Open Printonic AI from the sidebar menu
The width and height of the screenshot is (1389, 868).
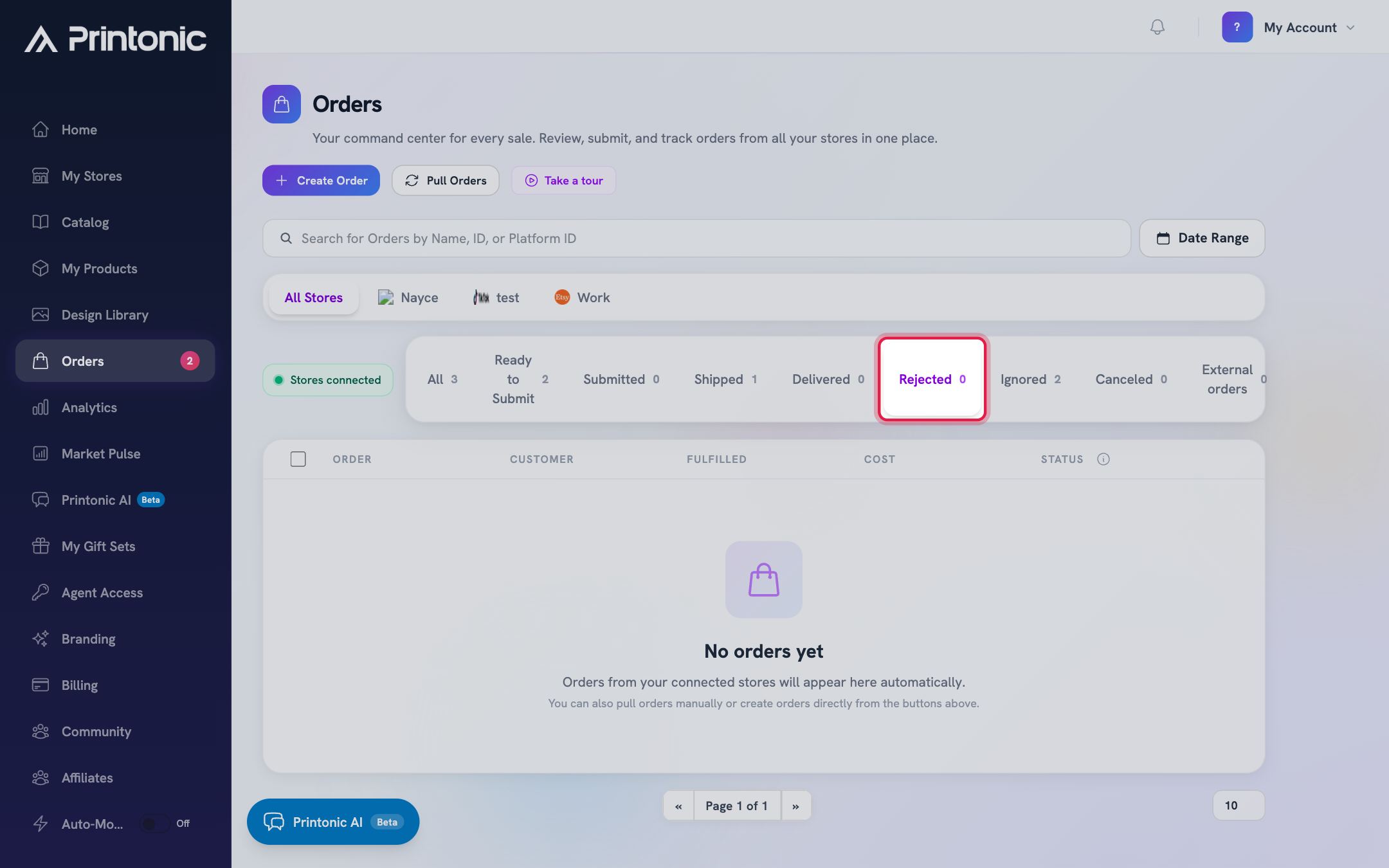tap(115, 500)
